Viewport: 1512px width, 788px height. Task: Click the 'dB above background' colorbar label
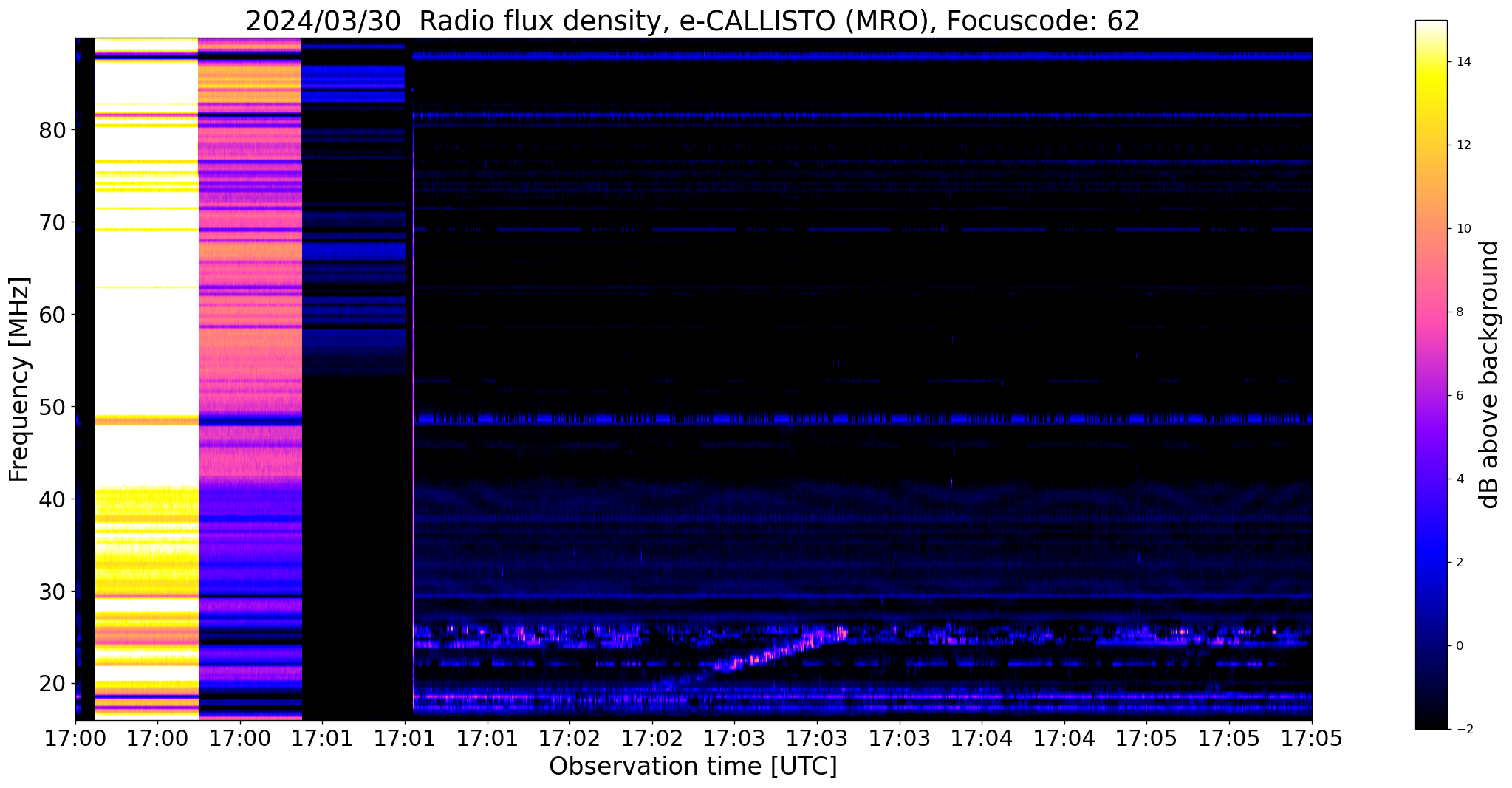[1490, 374]
